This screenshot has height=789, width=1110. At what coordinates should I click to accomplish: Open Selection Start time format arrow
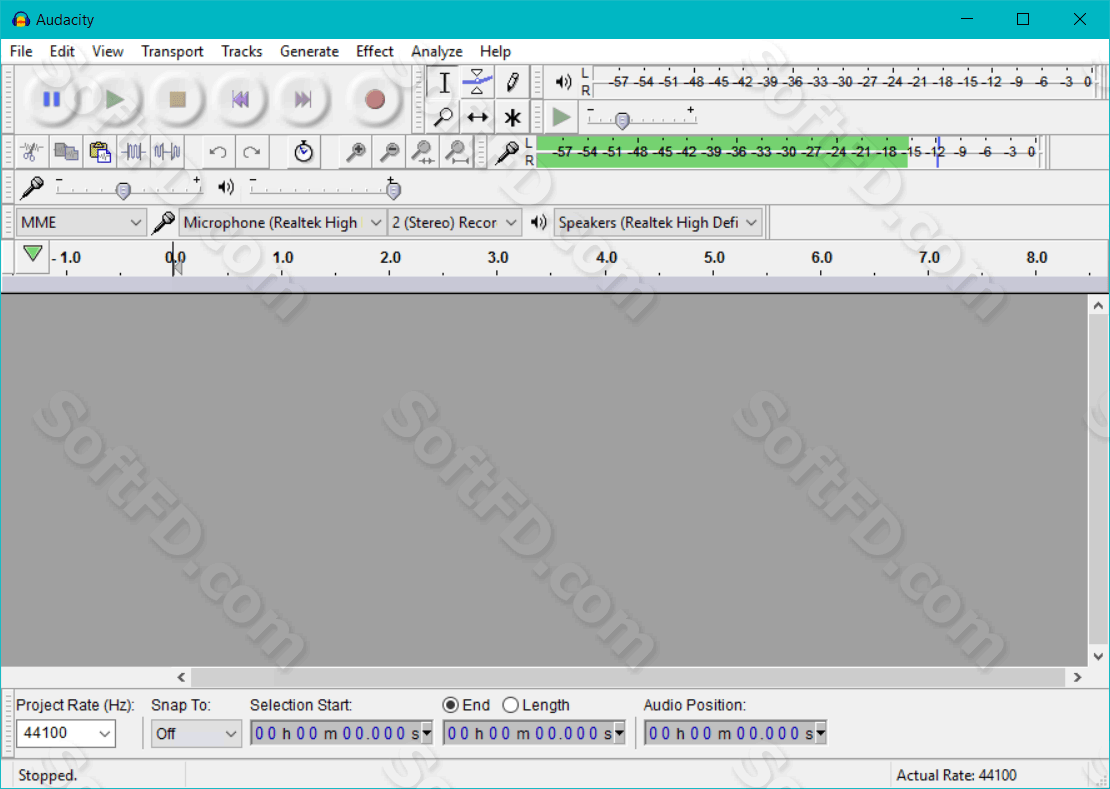427,734
